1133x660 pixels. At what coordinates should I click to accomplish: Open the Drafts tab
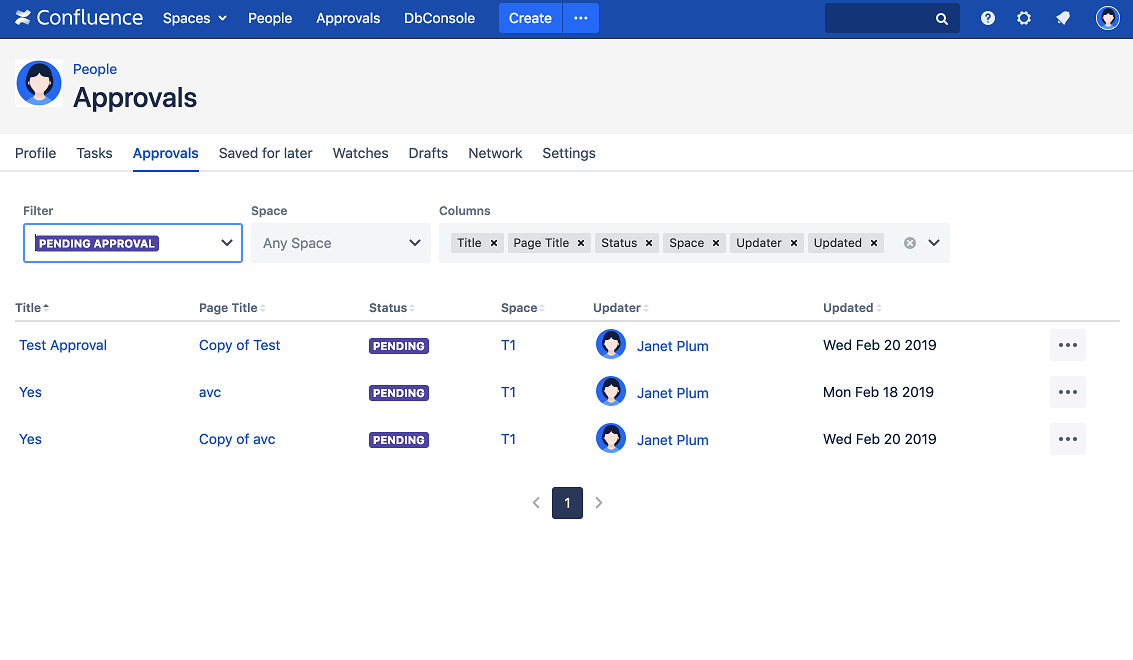point(428,153)
